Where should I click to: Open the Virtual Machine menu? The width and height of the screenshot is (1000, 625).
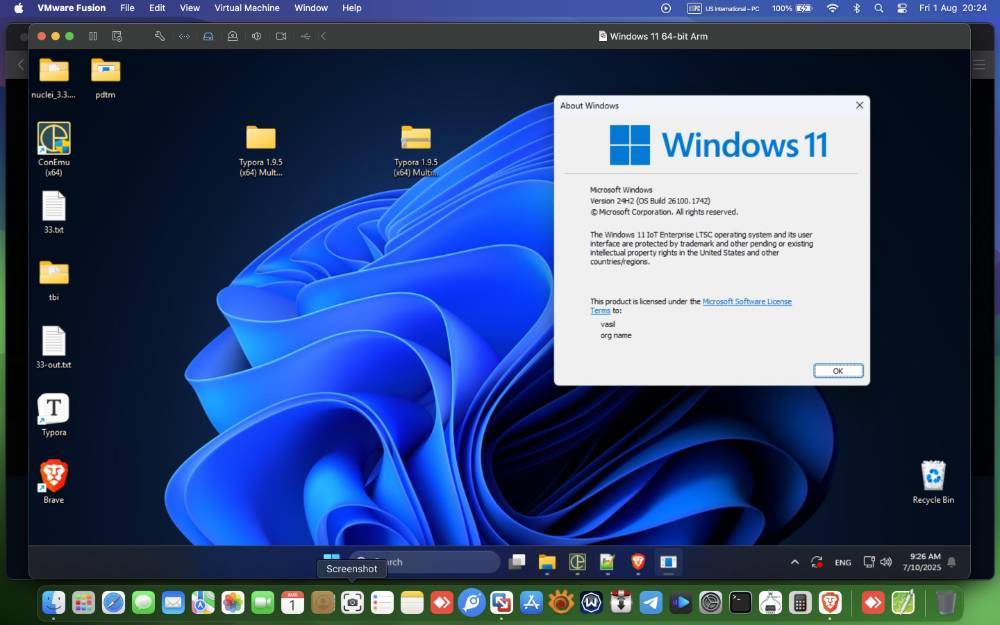247,8
